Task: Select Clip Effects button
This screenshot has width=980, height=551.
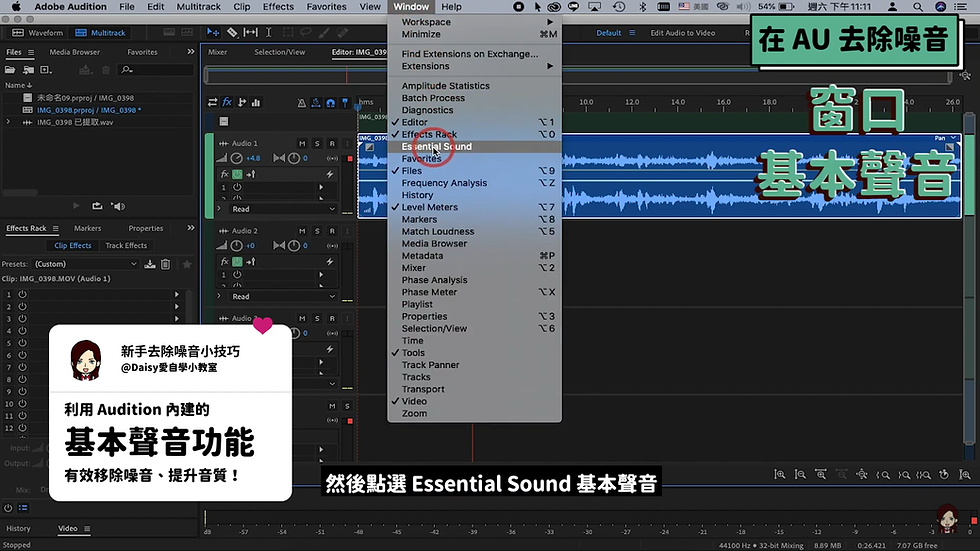Action: (72, 246)
